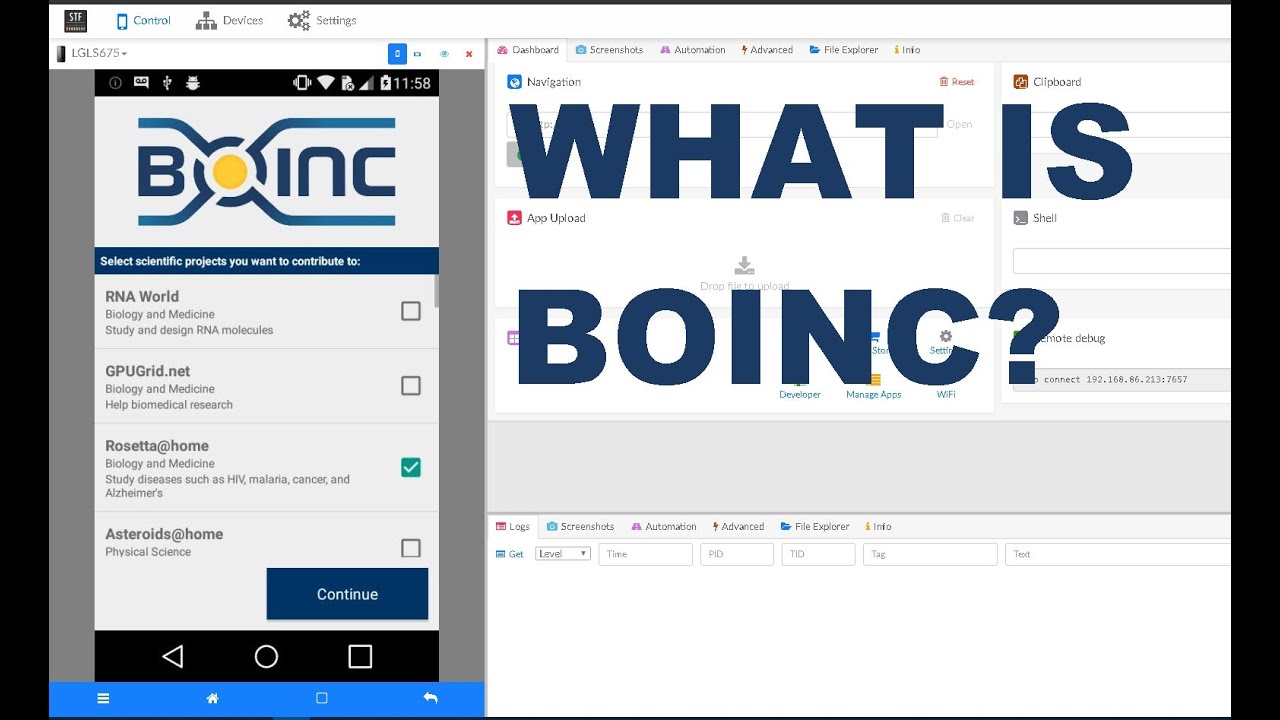Click the STF logo icon
1280x720 pixels.
pyautogui.click(x=75, y=20)
